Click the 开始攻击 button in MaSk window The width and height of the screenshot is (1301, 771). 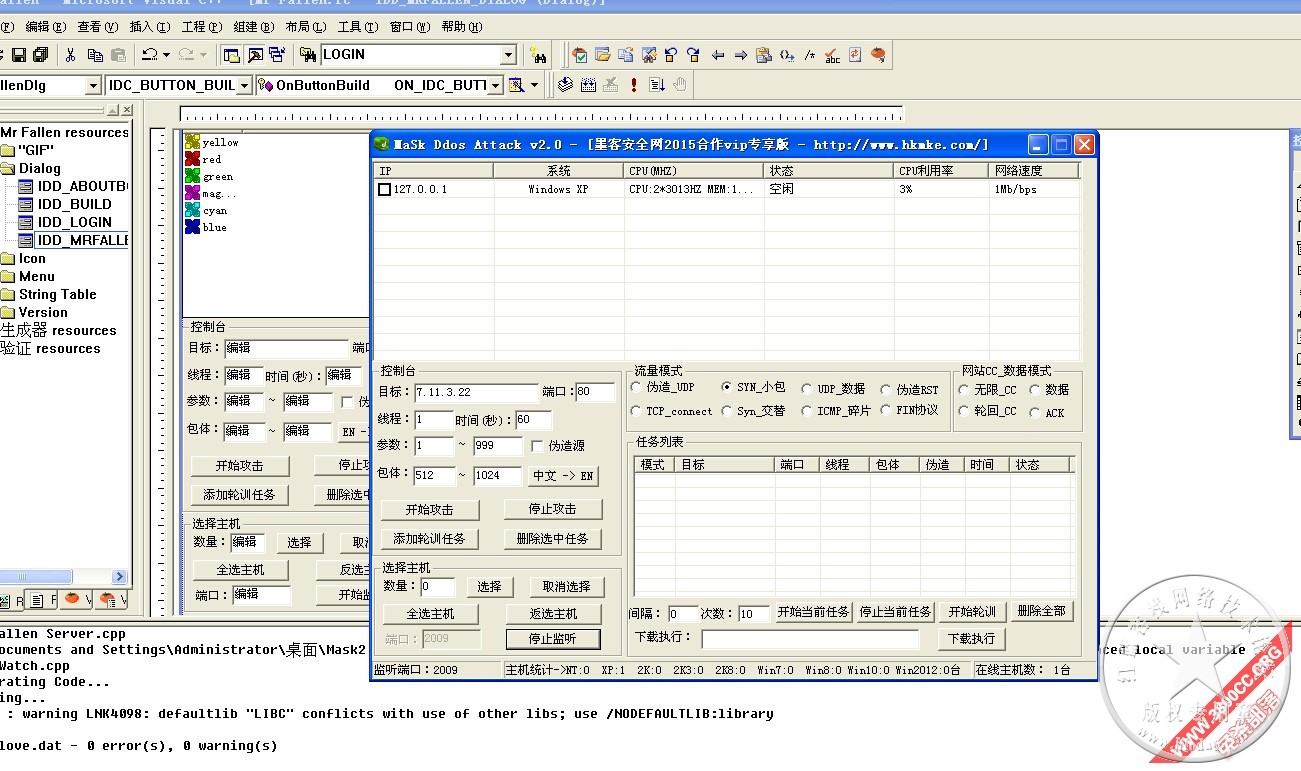pyautogui.click(x=430, y=509)
